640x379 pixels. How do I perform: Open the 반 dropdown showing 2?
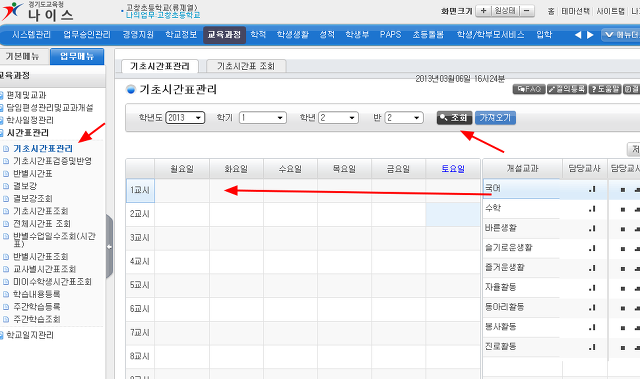(404, 118)
